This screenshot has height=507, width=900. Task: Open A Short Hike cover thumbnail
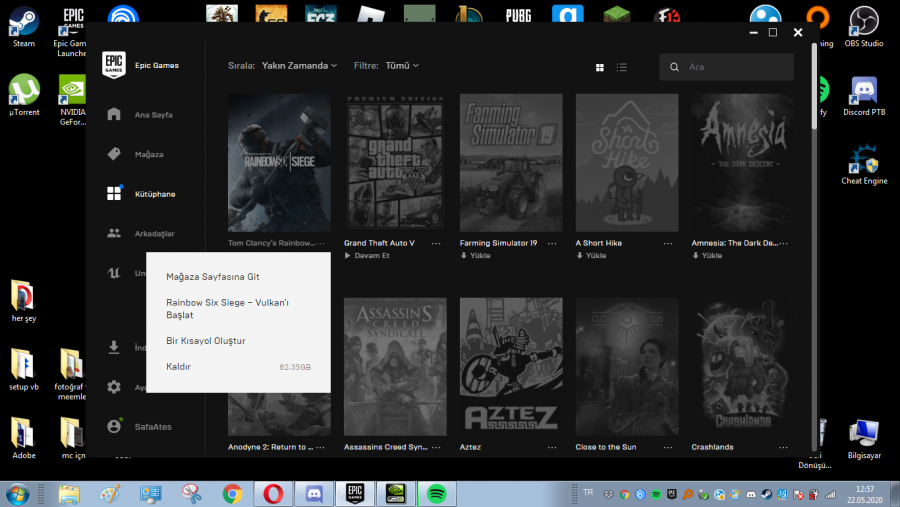click(x=627, y=162)
